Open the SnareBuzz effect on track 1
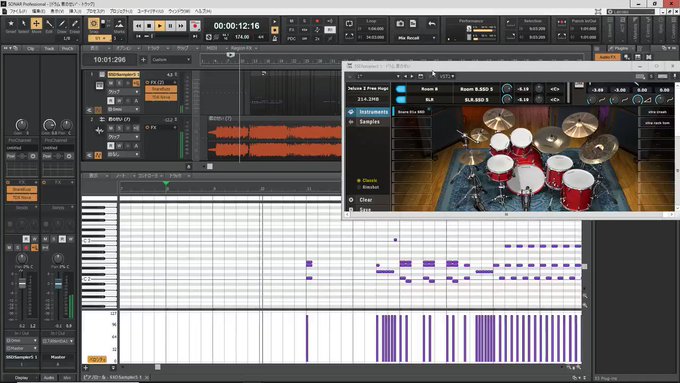Screen dimensions: 680x383 point(161,89)
